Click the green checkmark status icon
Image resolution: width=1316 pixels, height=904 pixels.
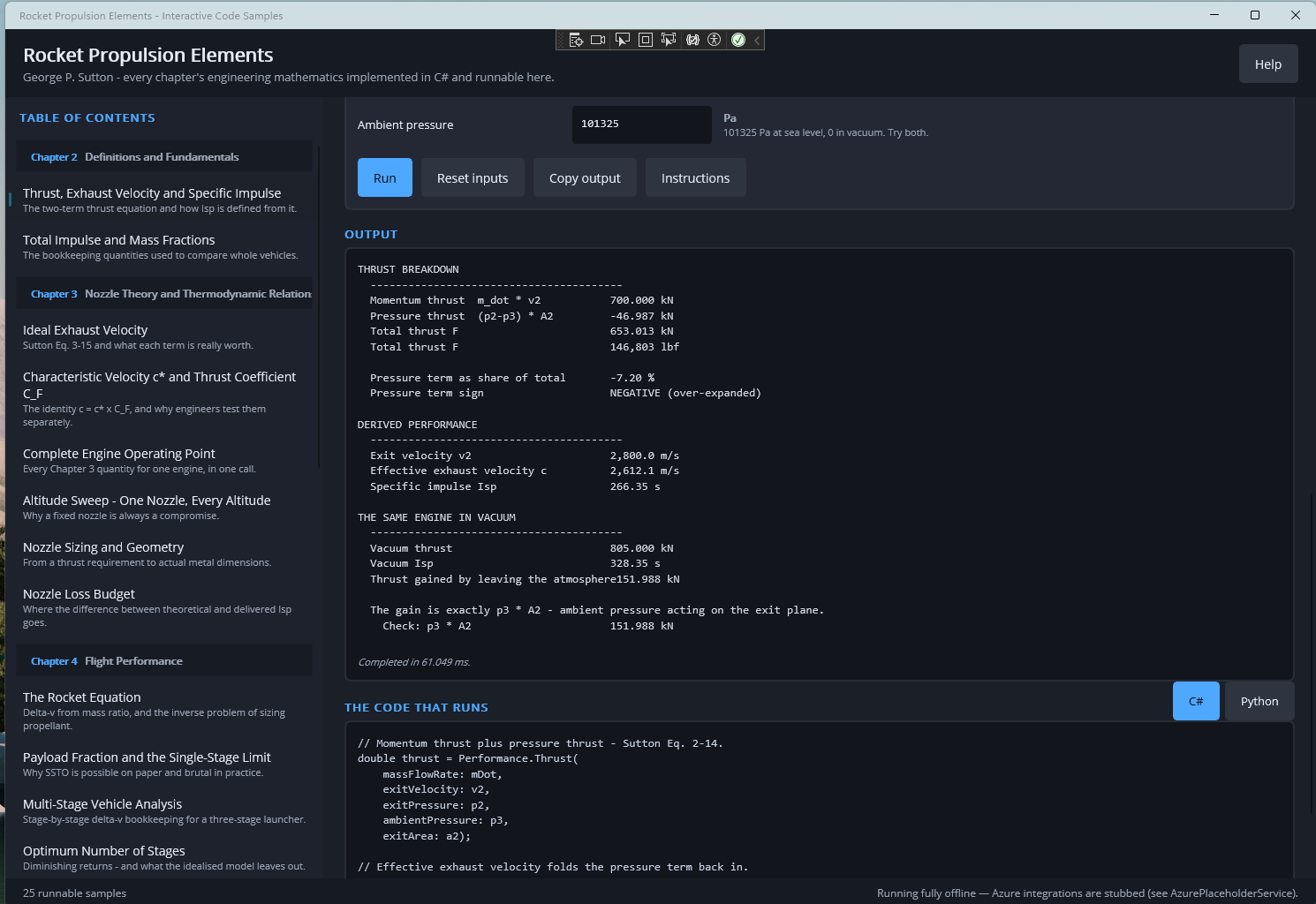(738, 40)
